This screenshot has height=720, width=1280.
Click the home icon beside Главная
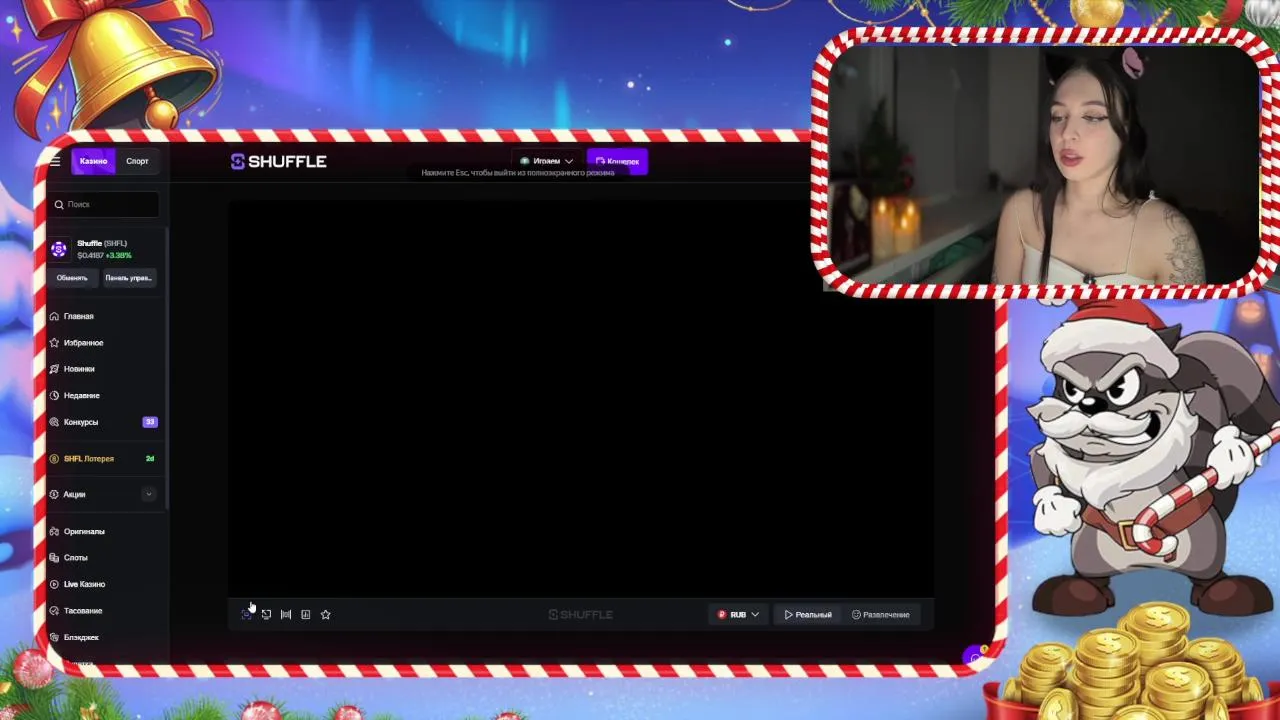point(55,316)
